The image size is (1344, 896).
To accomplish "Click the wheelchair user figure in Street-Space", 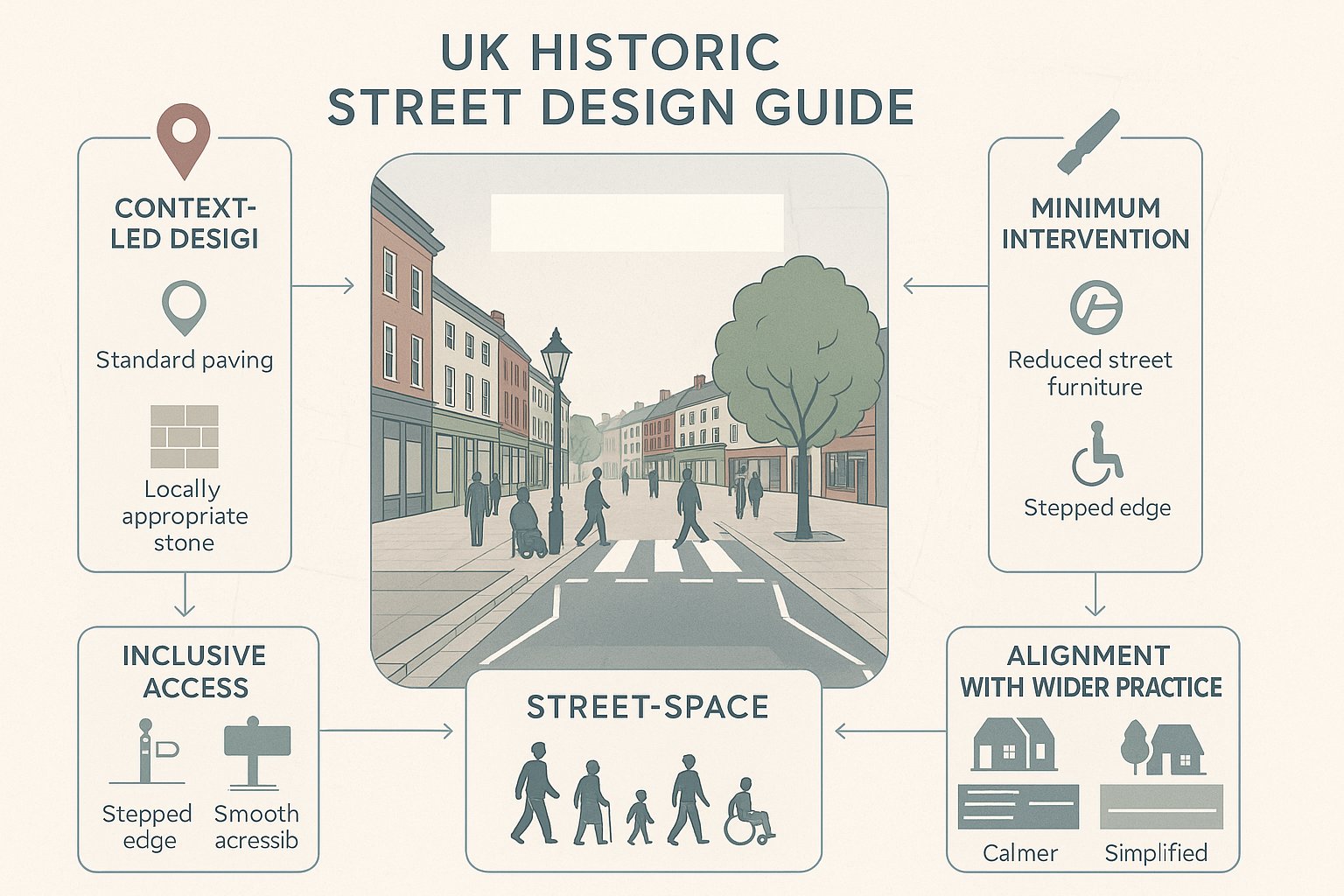I will click(x=749, y=811).
